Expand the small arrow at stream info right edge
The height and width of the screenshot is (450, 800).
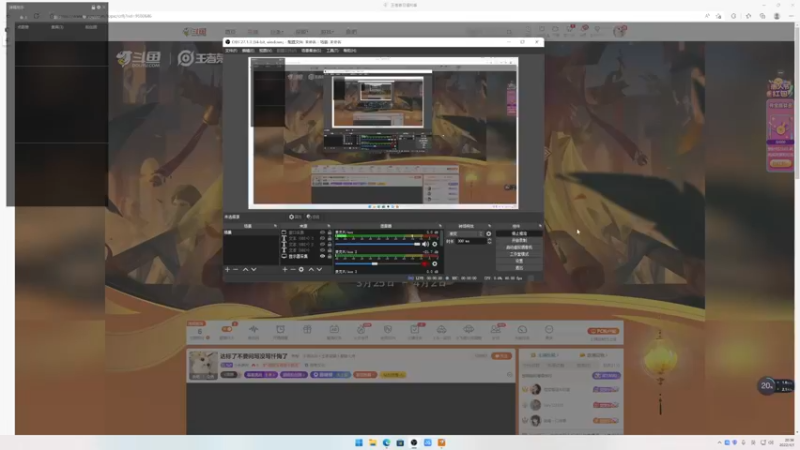coord(510,374)
